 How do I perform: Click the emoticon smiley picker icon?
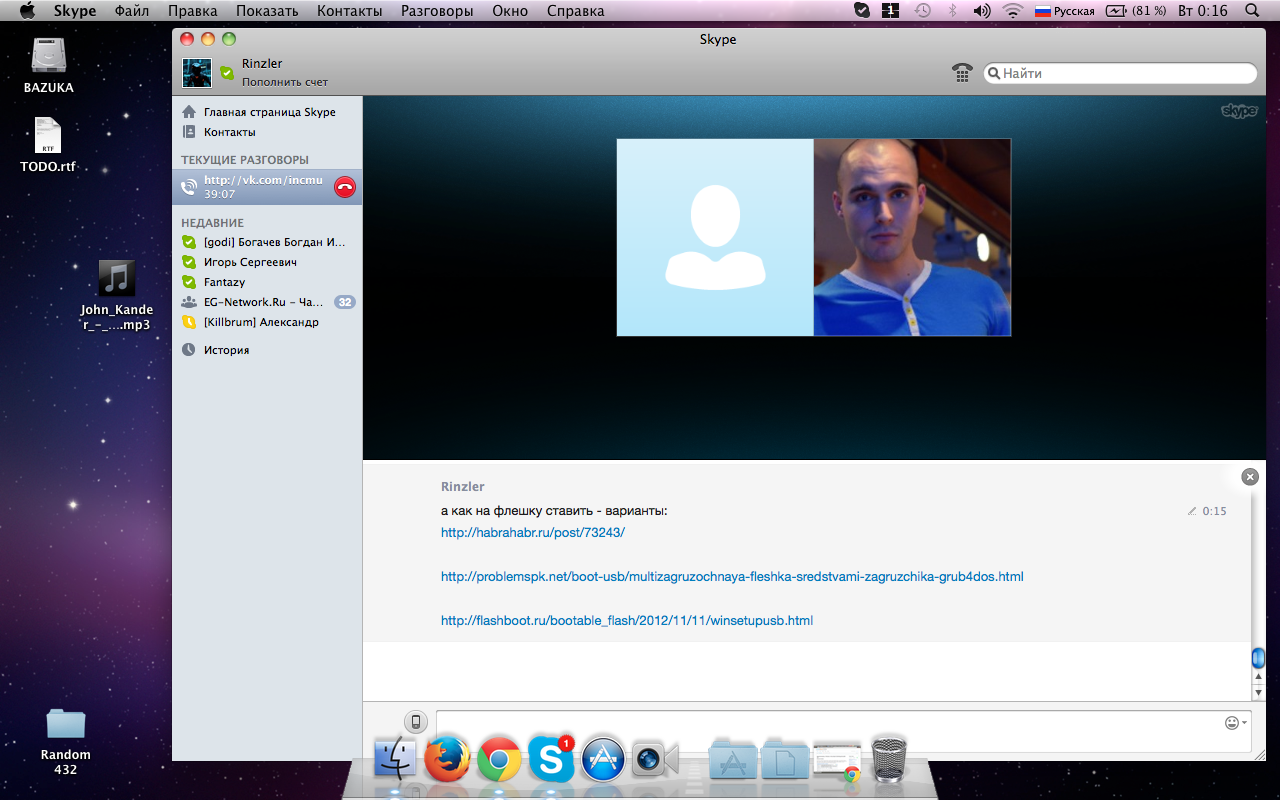pos(1232,722)
